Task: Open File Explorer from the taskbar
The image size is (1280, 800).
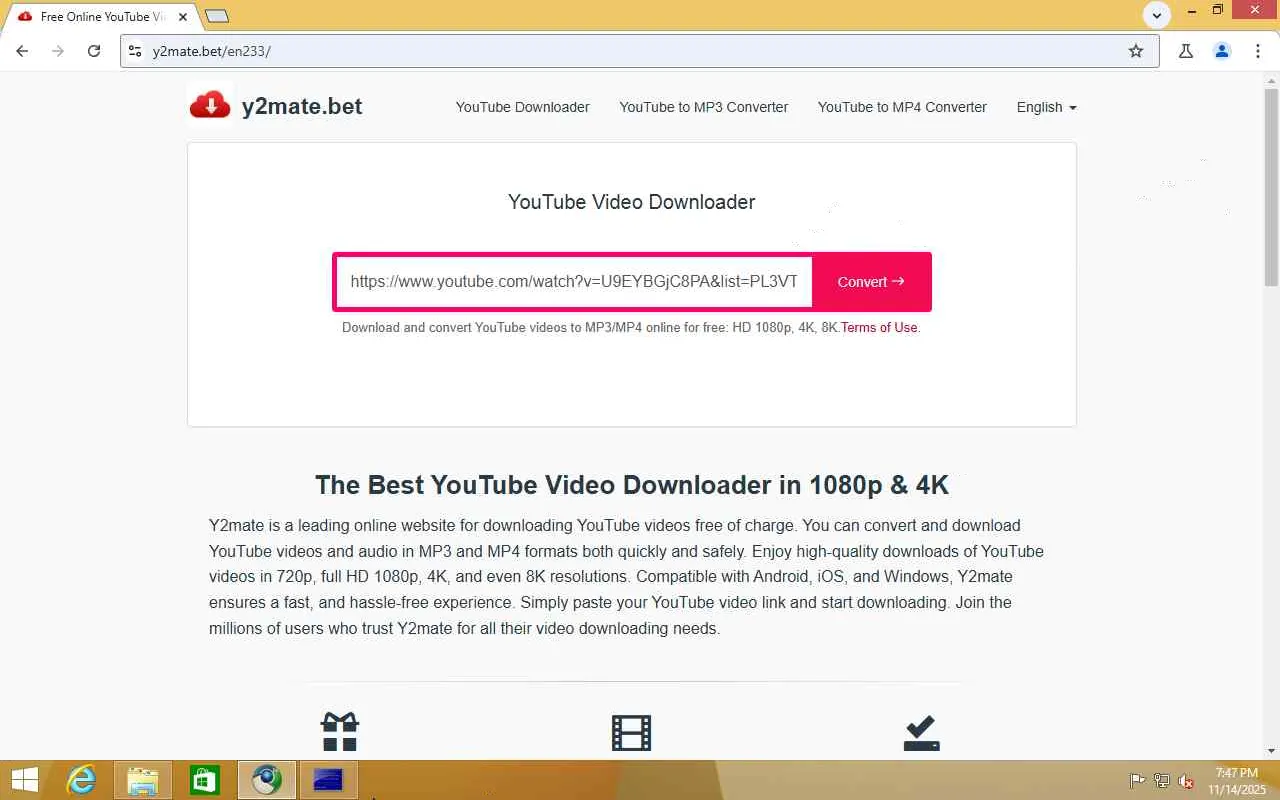Action: (x=143, y=780)
